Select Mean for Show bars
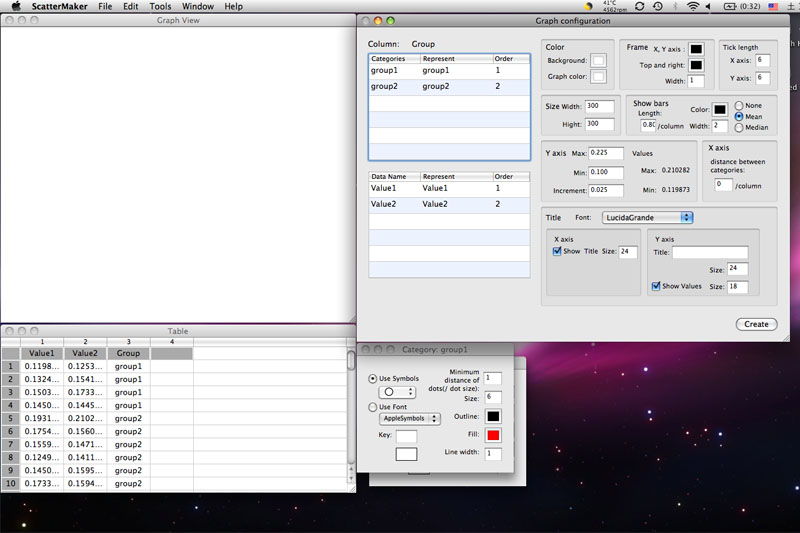The image size is (800, 533). tap(739, 116)
